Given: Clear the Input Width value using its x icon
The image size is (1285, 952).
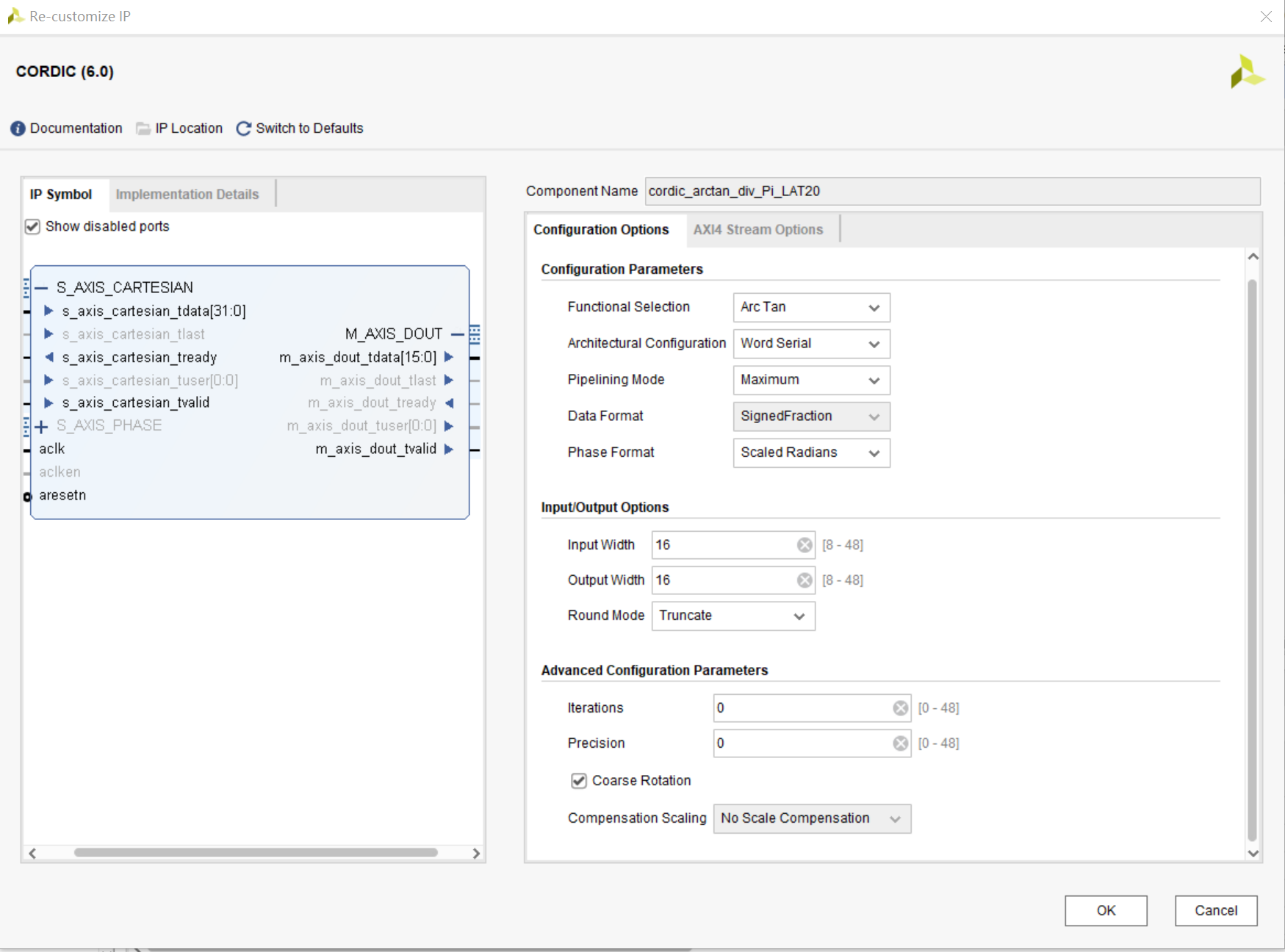Looking at the screenshot, I should (x=805, y=544).
